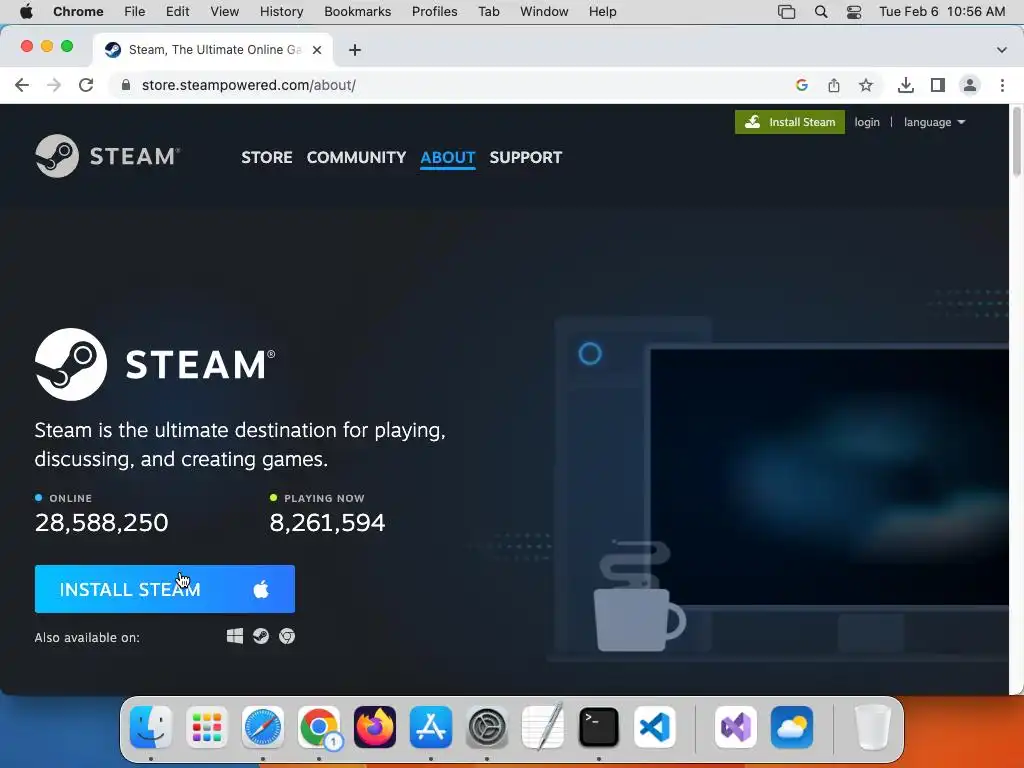Open the Help menu

(602, 12)
